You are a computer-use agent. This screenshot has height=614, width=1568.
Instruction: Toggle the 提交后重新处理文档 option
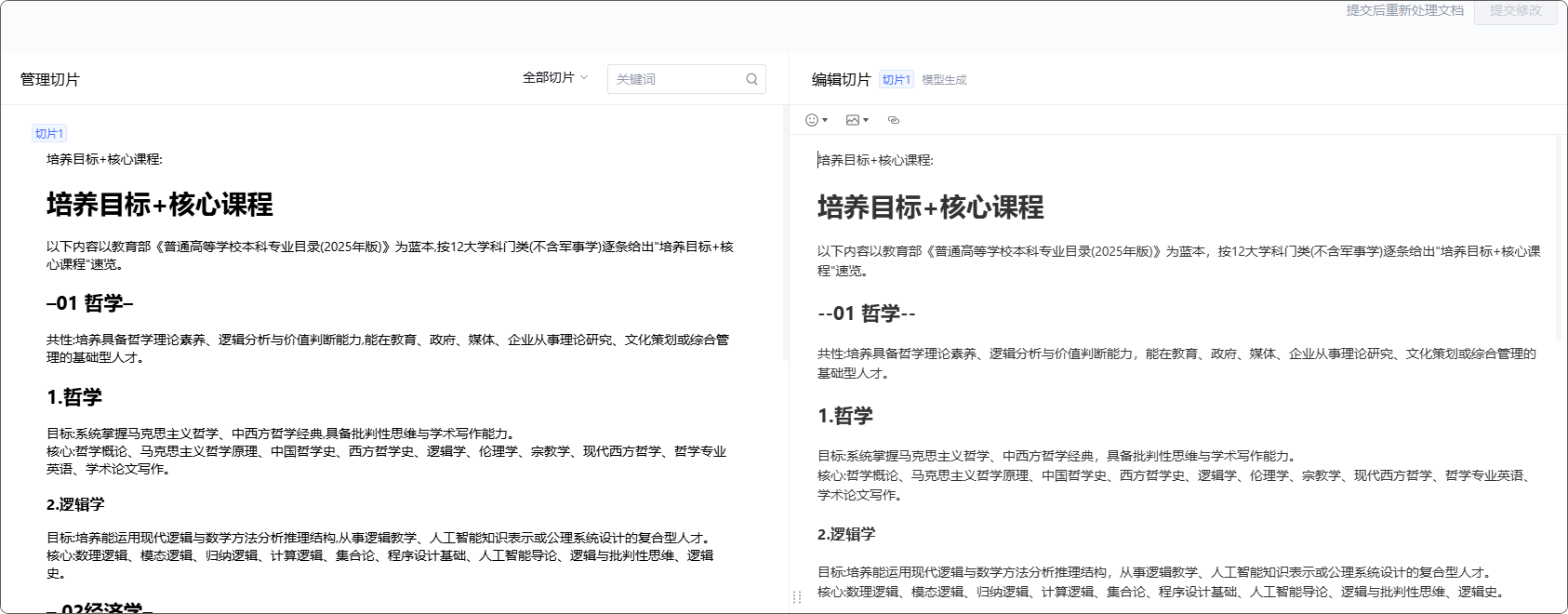click(x=1404, y=10)
